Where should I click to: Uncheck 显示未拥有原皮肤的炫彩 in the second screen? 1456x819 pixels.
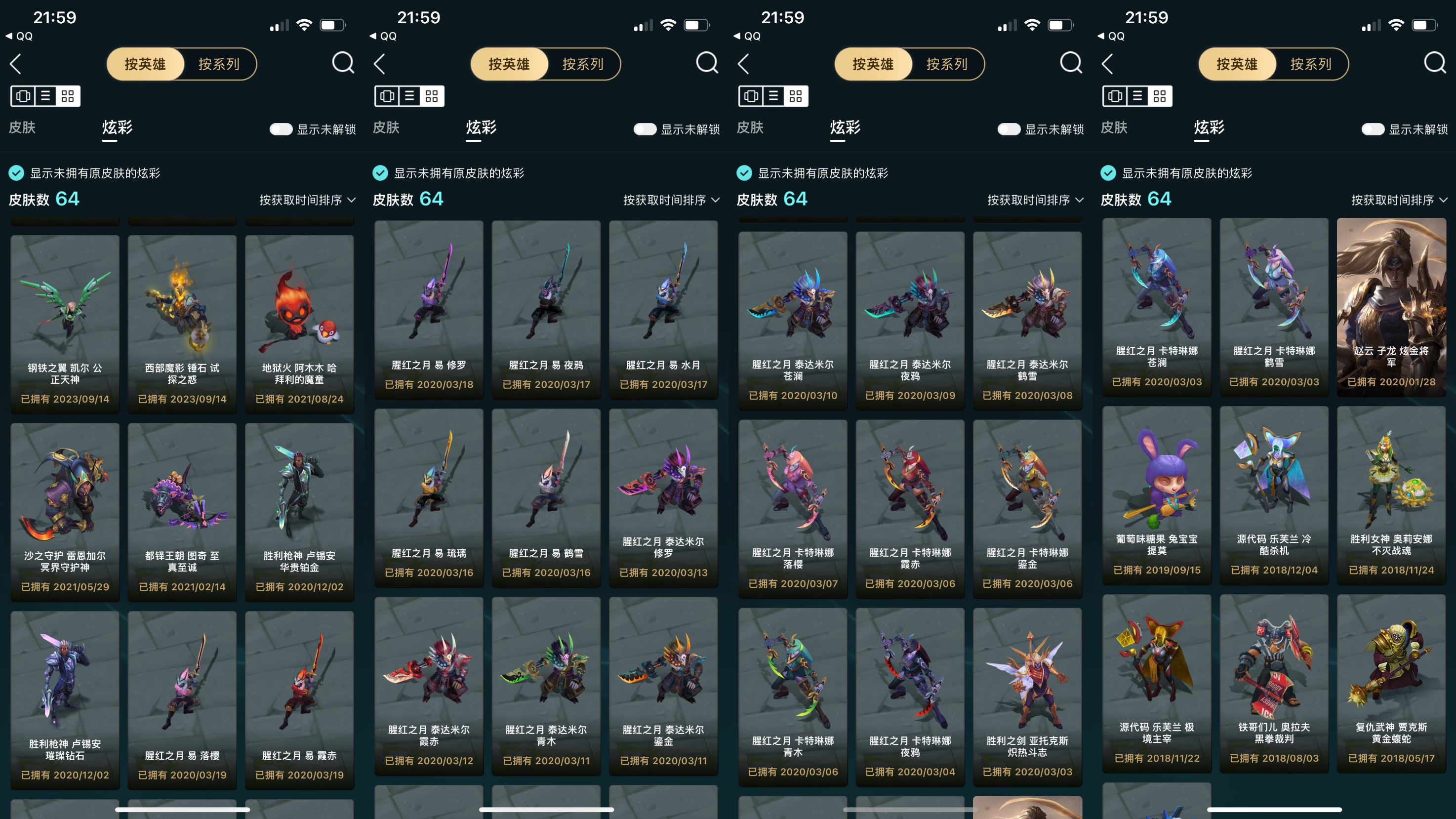tap(380, 173)
